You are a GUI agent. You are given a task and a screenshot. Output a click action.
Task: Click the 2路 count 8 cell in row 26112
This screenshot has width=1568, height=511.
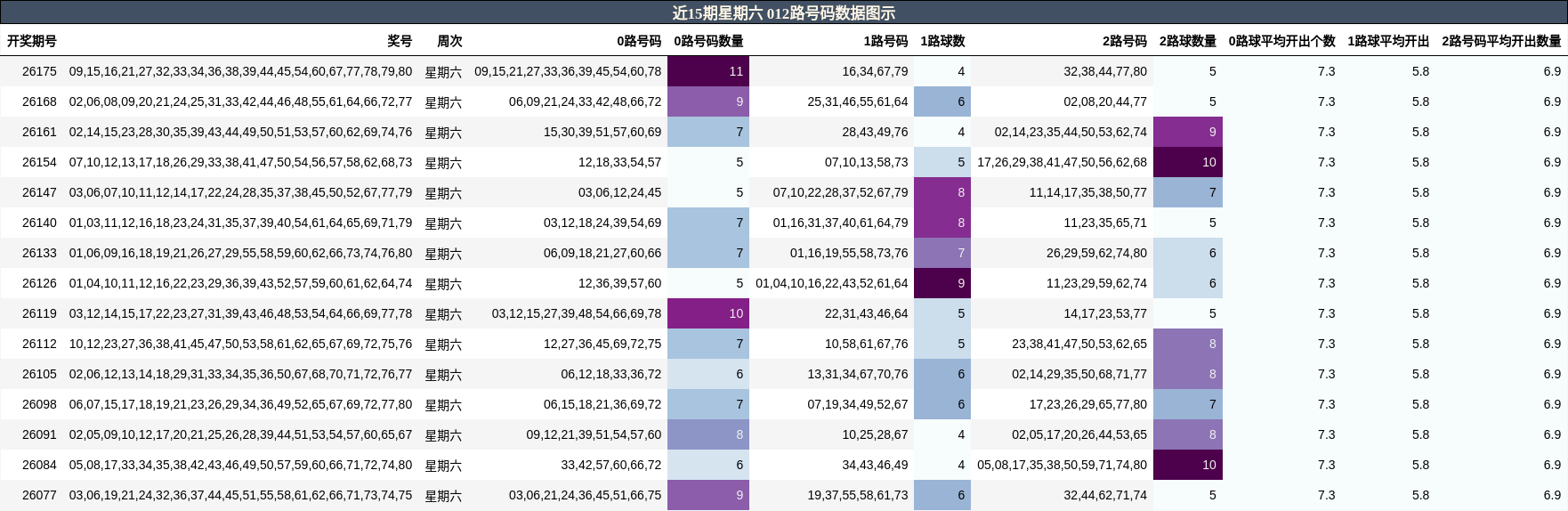1188,344
